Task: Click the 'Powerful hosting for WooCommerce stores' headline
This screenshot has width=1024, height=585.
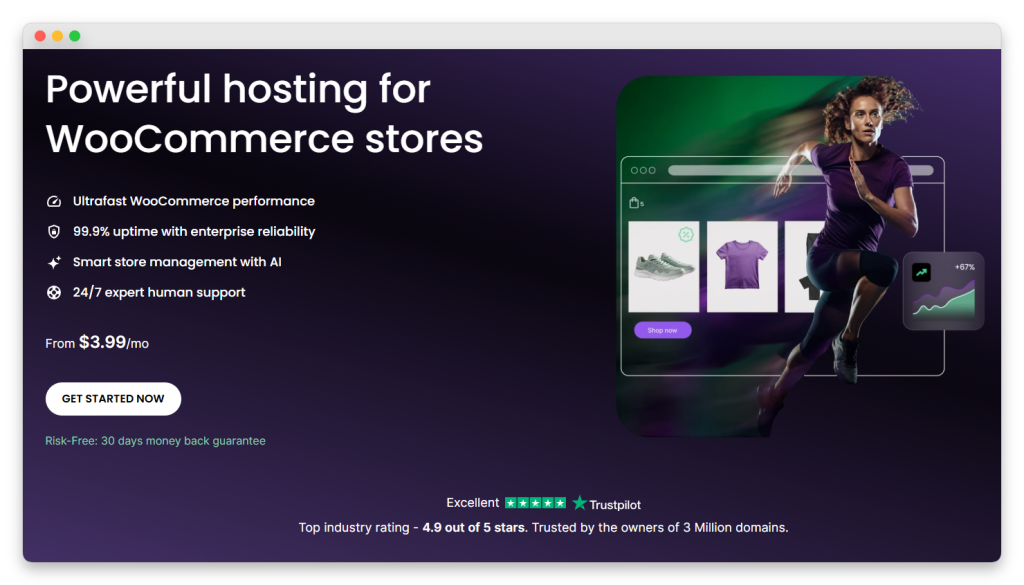Action: tap(264, 114)
